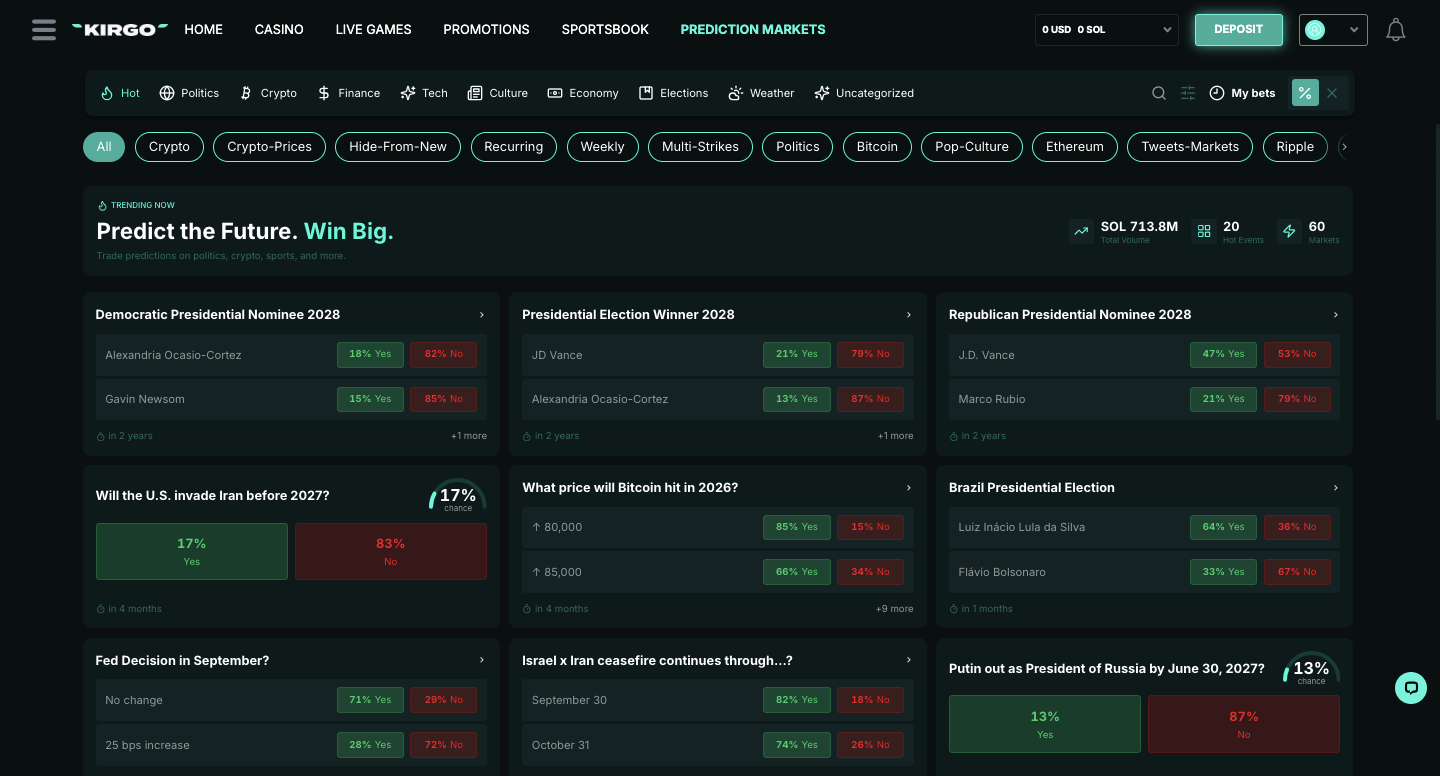Click the Kirgo logo
The image size is (1440, 776).
(x=120, y=29)
